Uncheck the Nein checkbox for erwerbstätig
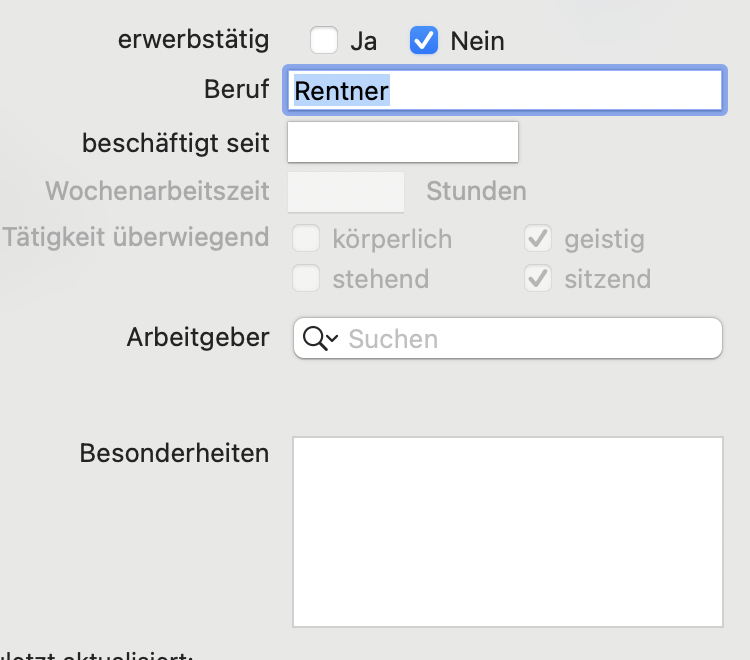Viewport: 750px width, 660px height. 424,40
